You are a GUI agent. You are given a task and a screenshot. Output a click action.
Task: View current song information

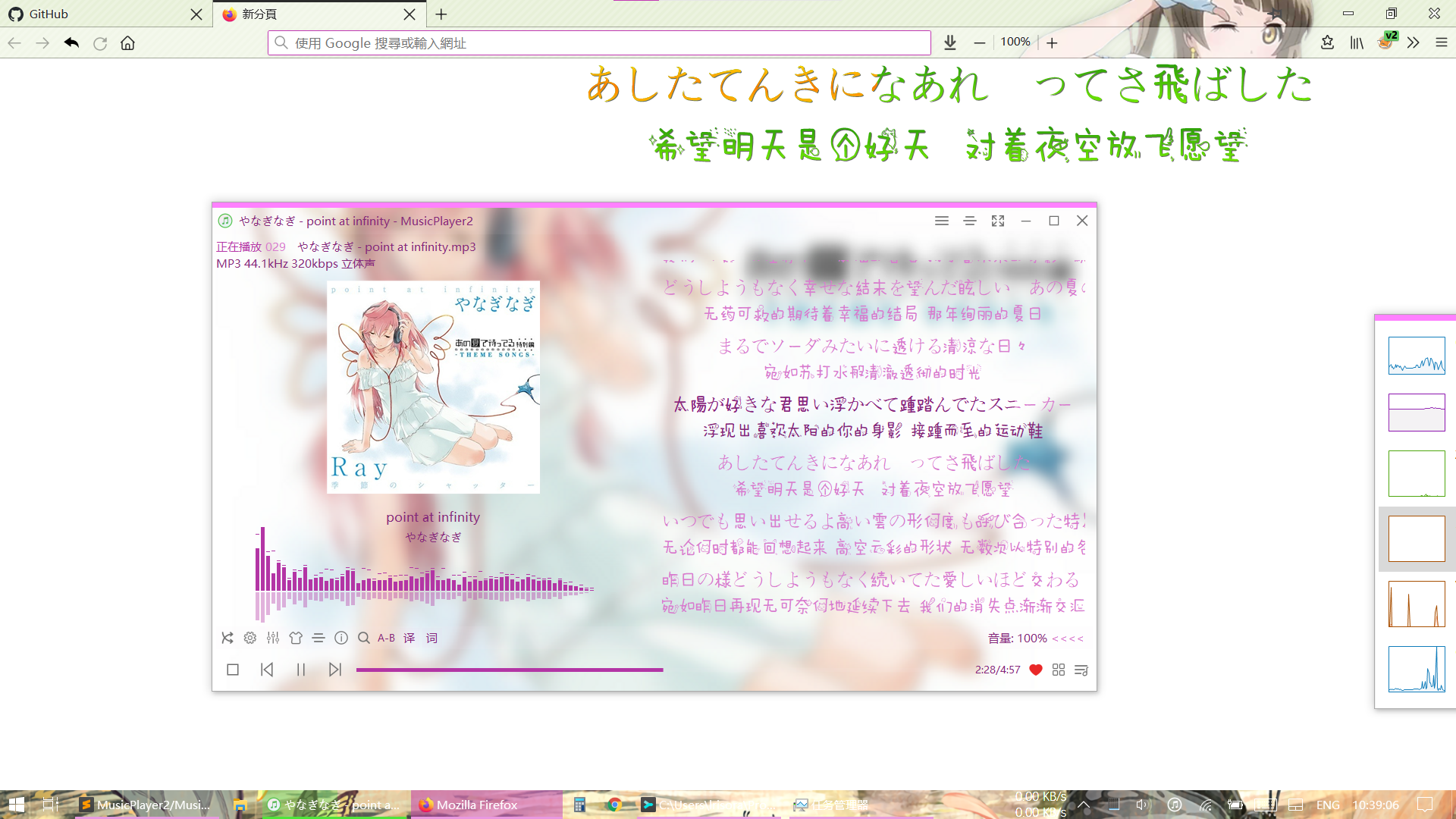(x=341, y=638)
